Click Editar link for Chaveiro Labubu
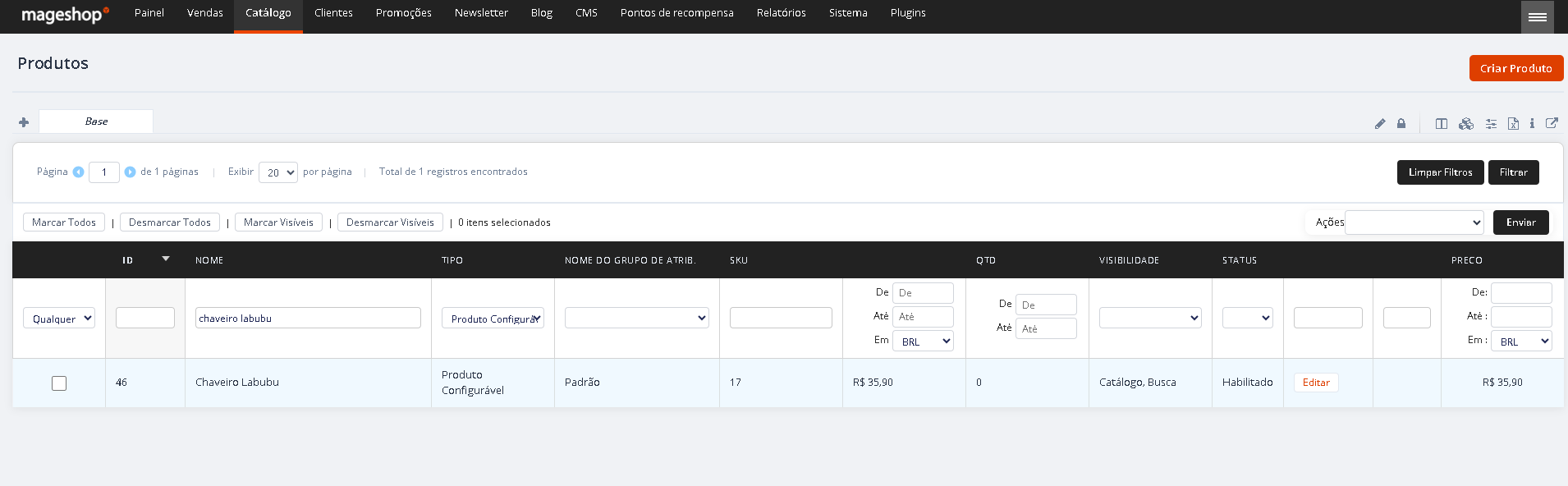 [1316, 383]
